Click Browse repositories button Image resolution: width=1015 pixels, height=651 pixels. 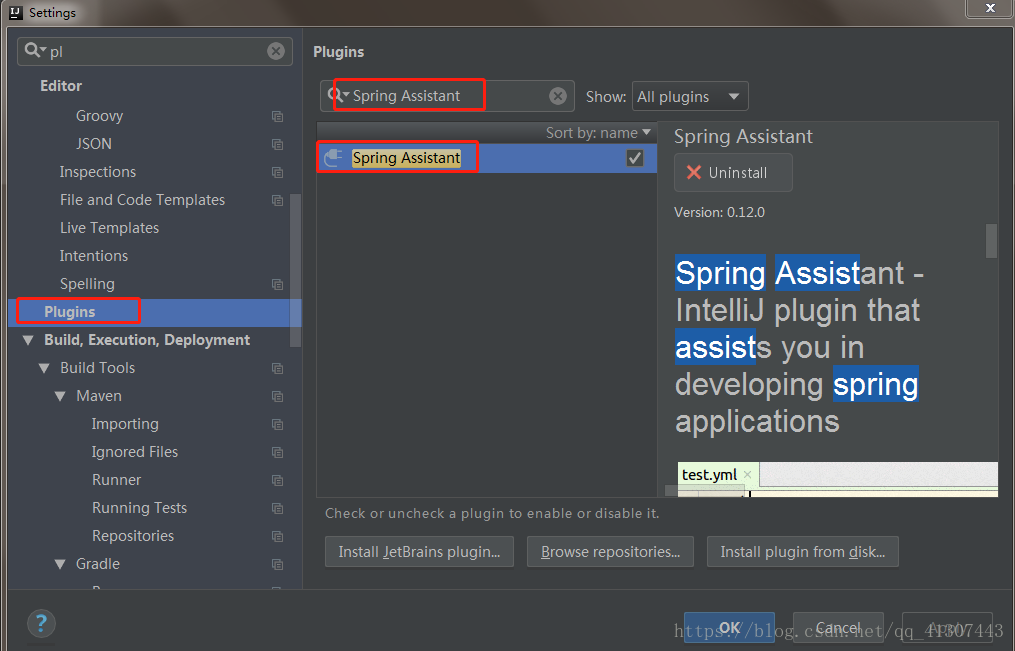pos(610,552)
